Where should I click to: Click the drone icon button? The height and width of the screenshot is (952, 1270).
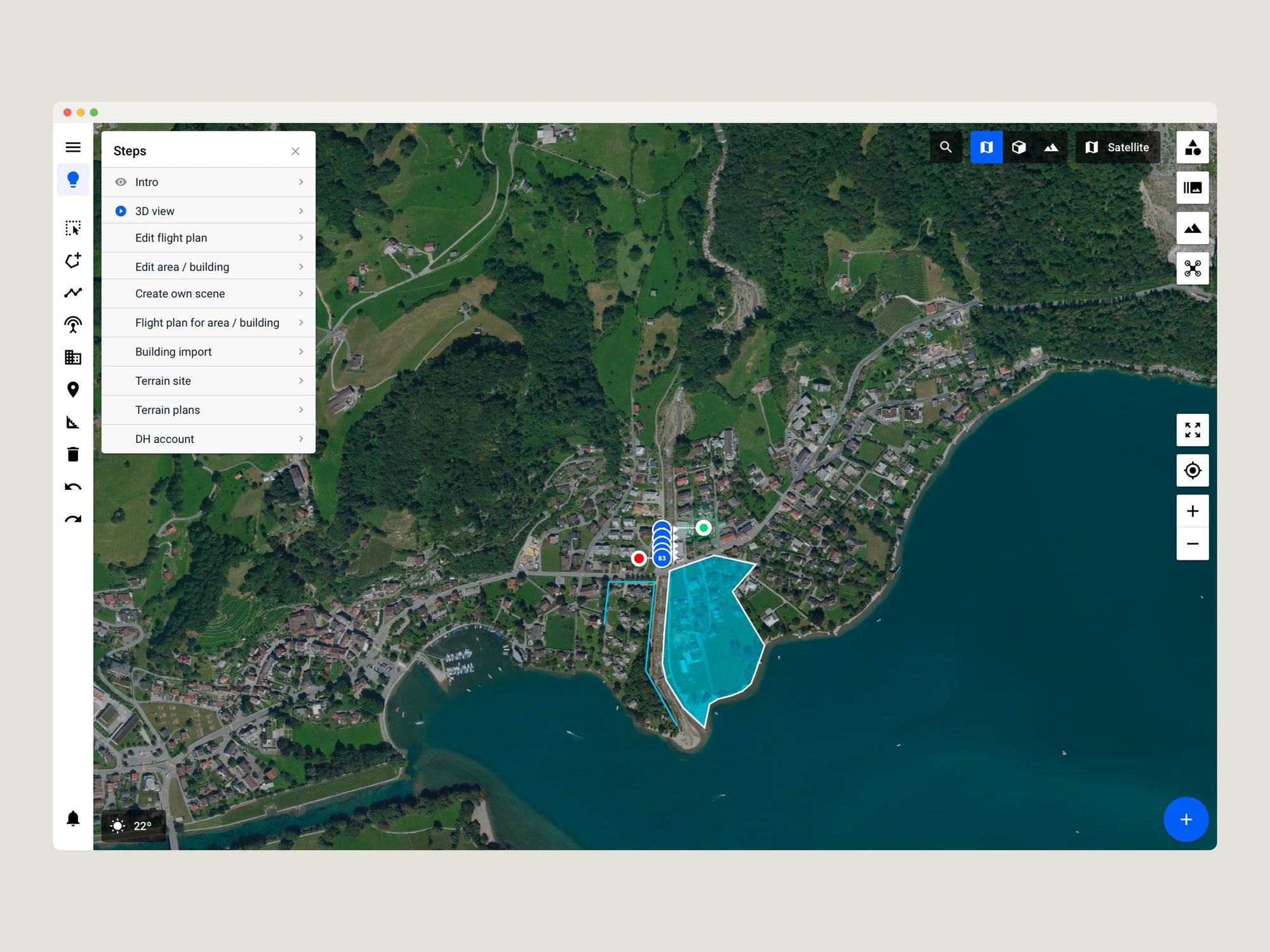point(1192,268)
